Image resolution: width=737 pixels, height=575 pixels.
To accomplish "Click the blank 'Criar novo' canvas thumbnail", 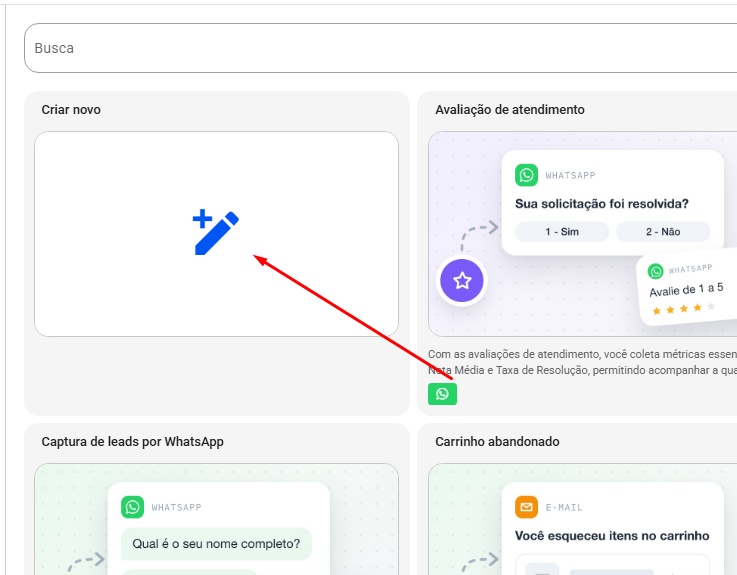I will (217, 234).
